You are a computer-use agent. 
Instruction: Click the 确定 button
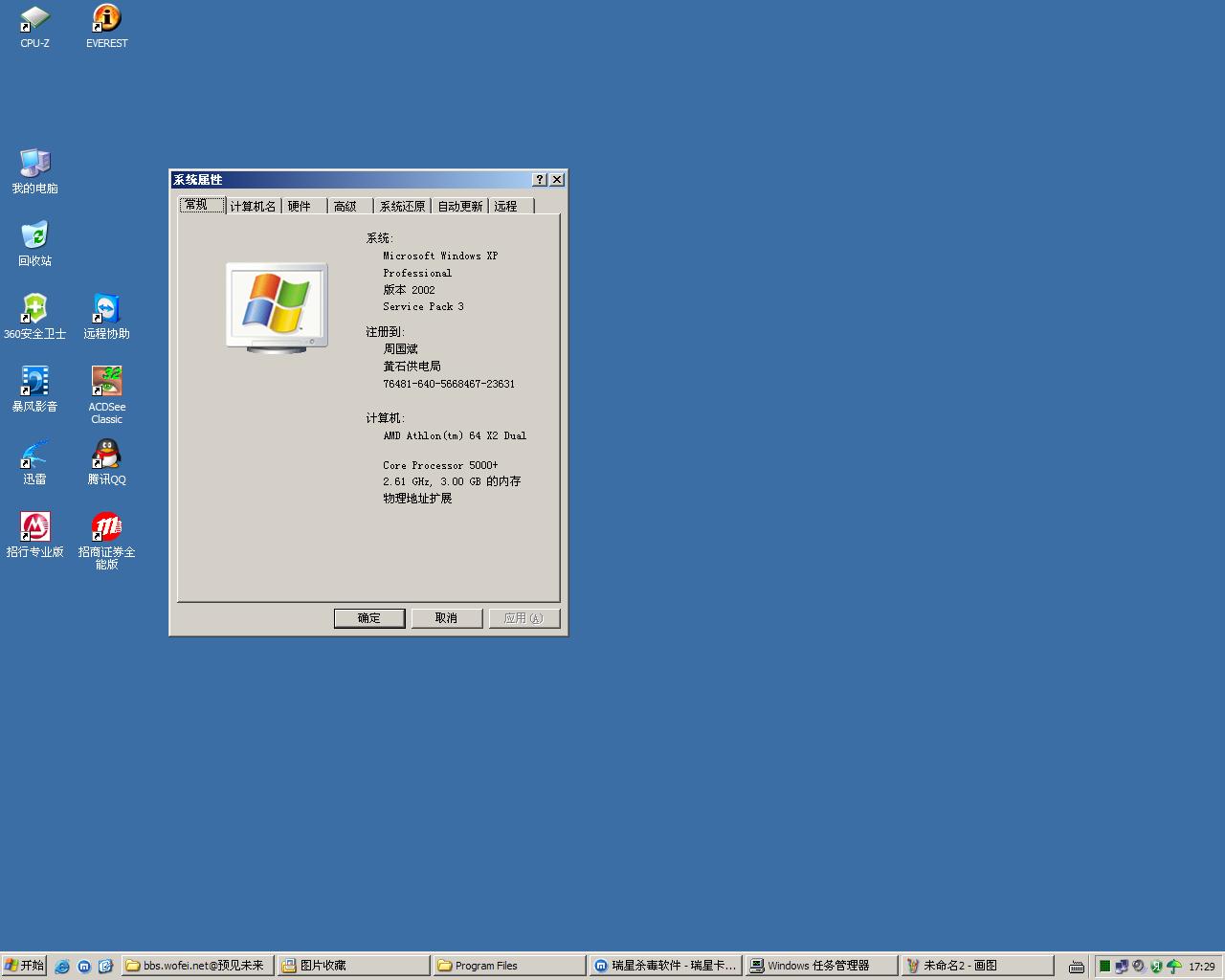(369, 618)
